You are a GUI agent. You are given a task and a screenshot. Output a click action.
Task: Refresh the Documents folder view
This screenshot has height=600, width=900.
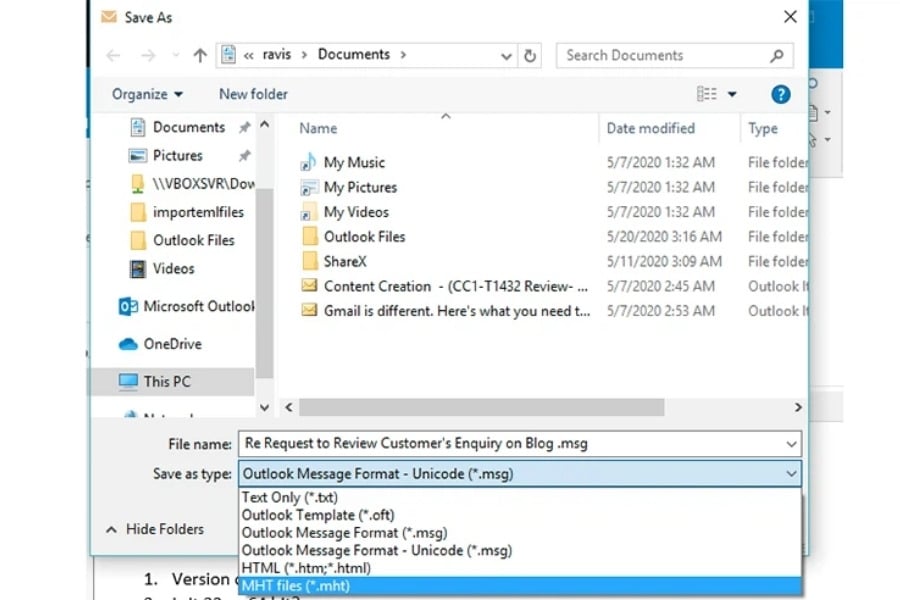pos(530,56)
